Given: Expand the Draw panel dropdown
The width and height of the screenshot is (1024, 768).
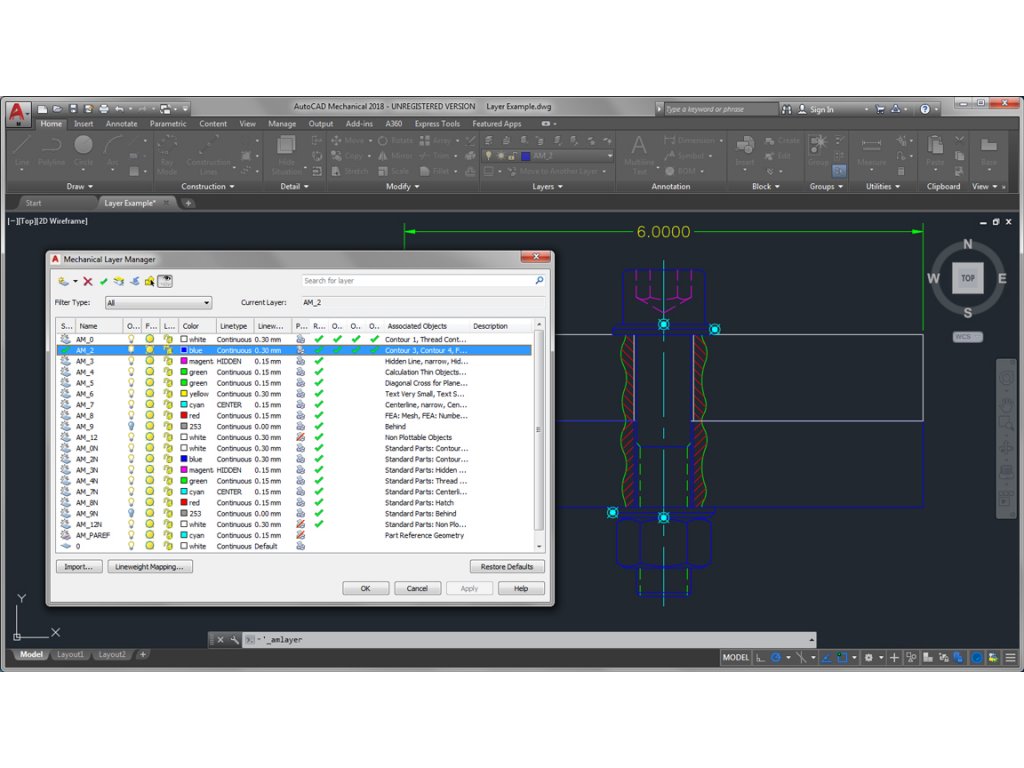Looking at the screenshot, I should (80, 187).
